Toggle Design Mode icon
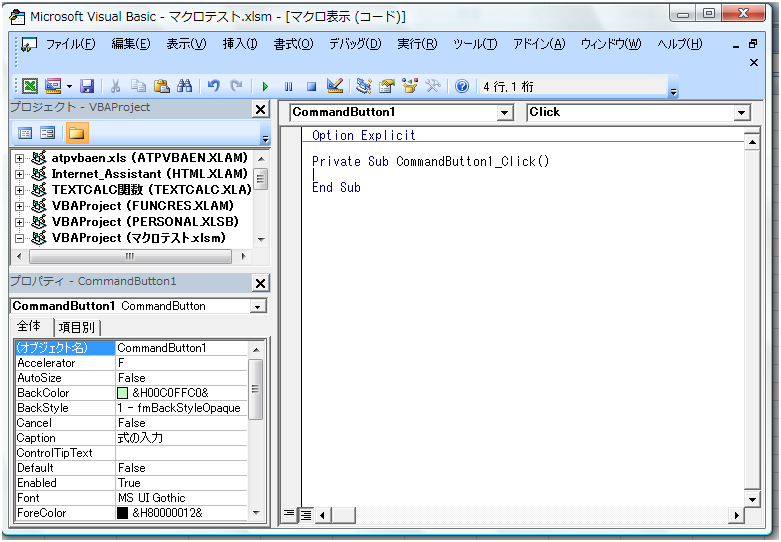Screen dimensions: 781x542 335,86
